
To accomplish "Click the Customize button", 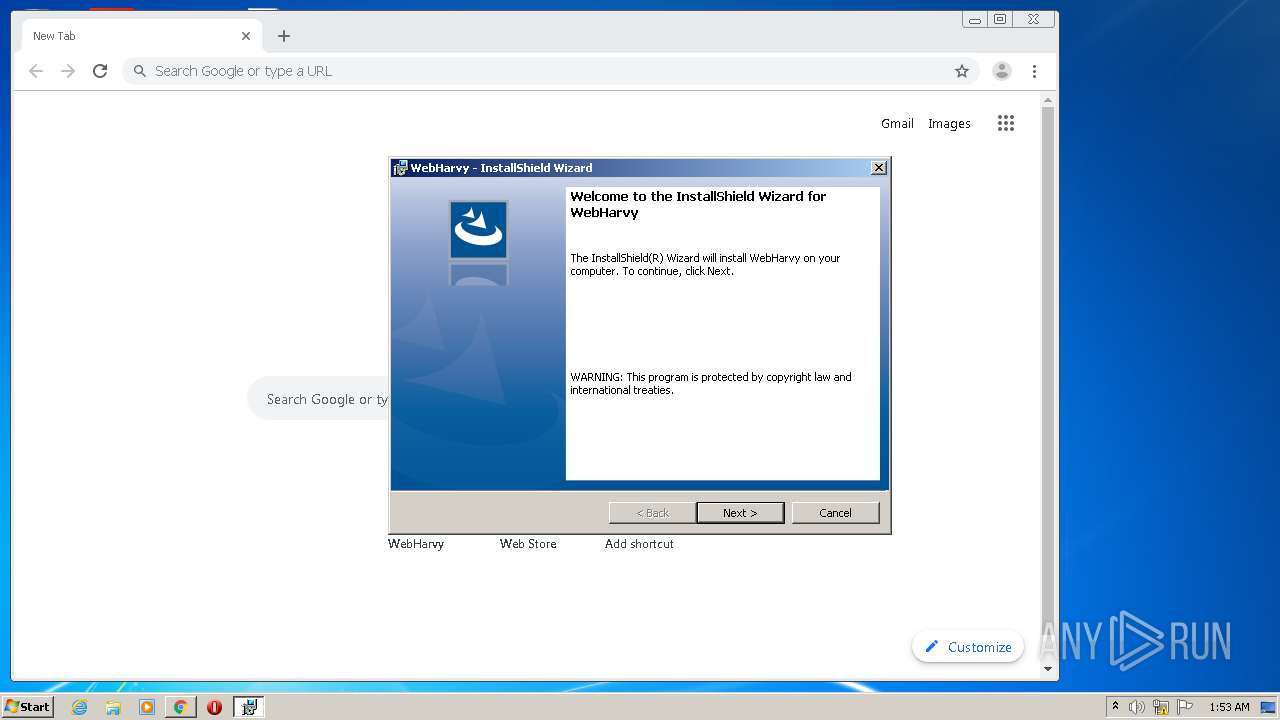I will pos(968,647).
